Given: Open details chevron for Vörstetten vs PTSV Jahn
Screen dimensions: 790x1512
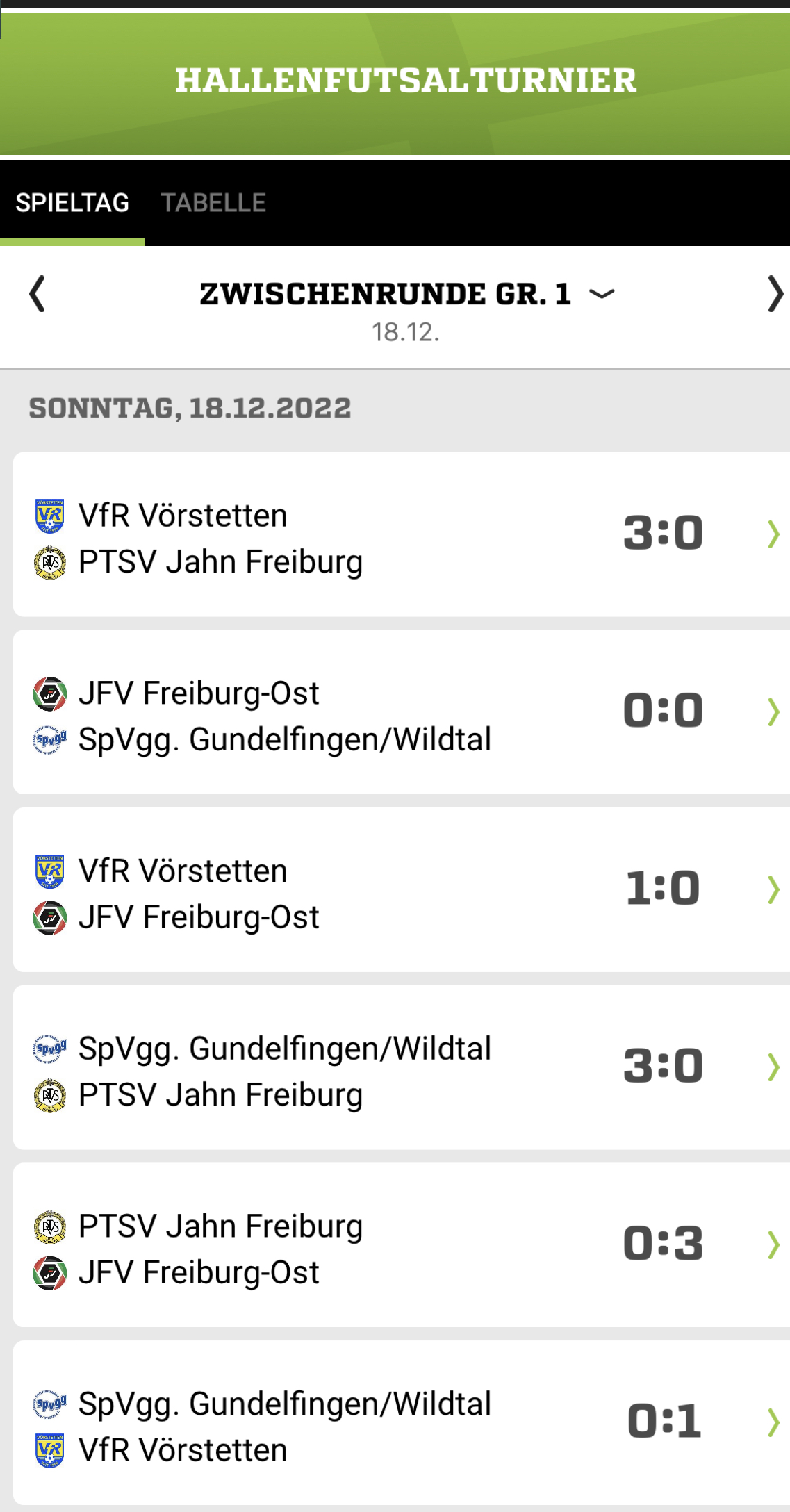Looking at the screenshot, I should [773, 534].
